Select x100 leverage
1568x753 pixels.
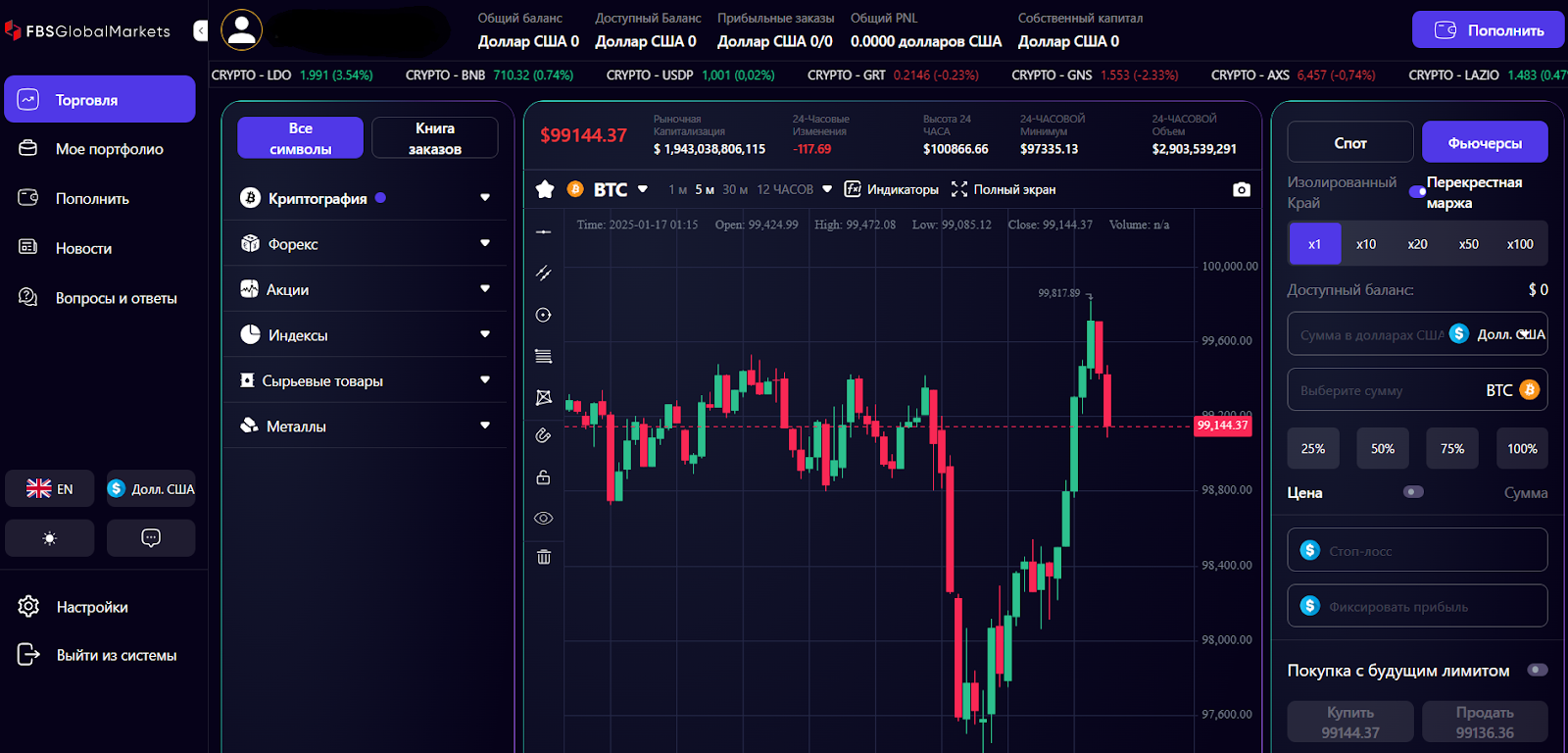1520,244
